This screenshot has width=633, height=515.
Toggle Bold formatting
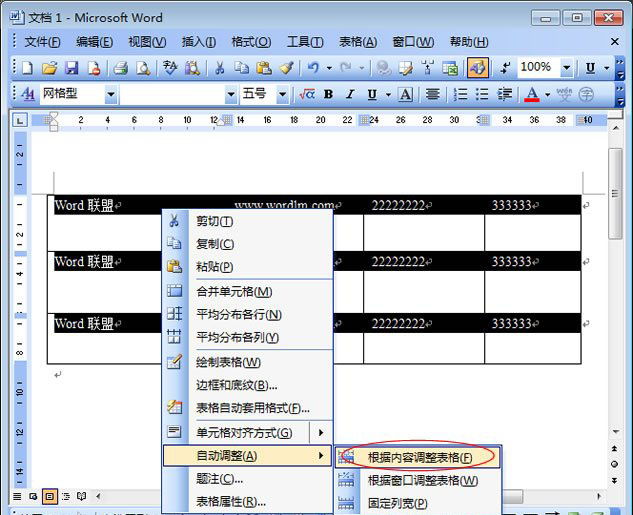329,94
